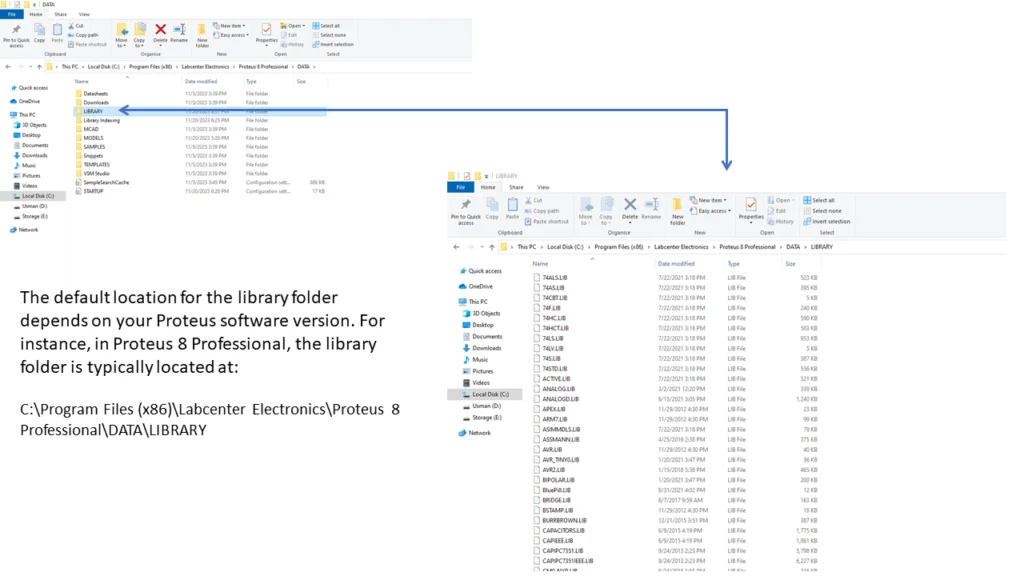Expand Easy access dropdown in LIBRARY window
Screen dimensions: 1024x576
(713, 211)
